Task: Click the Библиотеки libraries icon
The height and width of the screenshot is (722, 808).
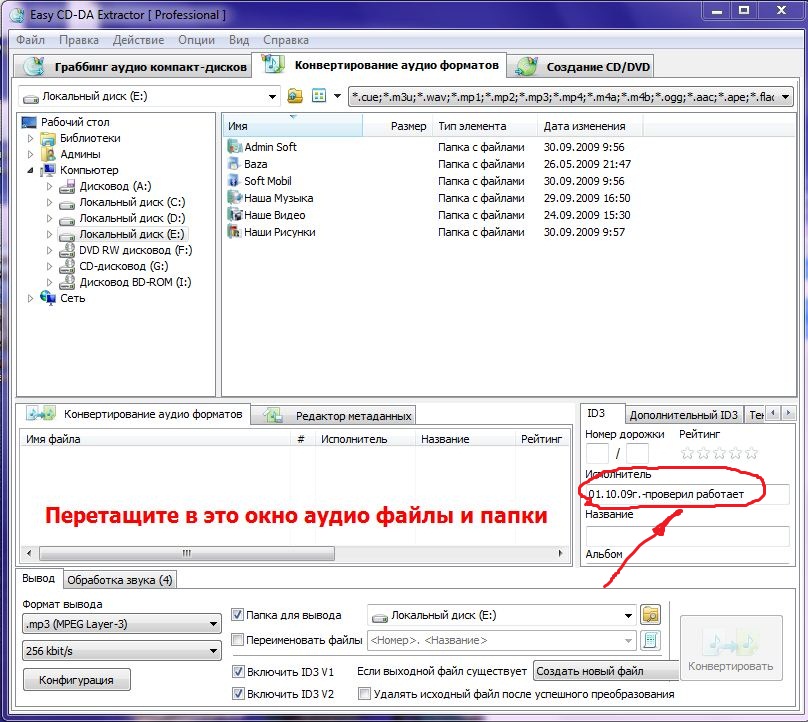Action: pyautogui.click(x=48, y=138)
